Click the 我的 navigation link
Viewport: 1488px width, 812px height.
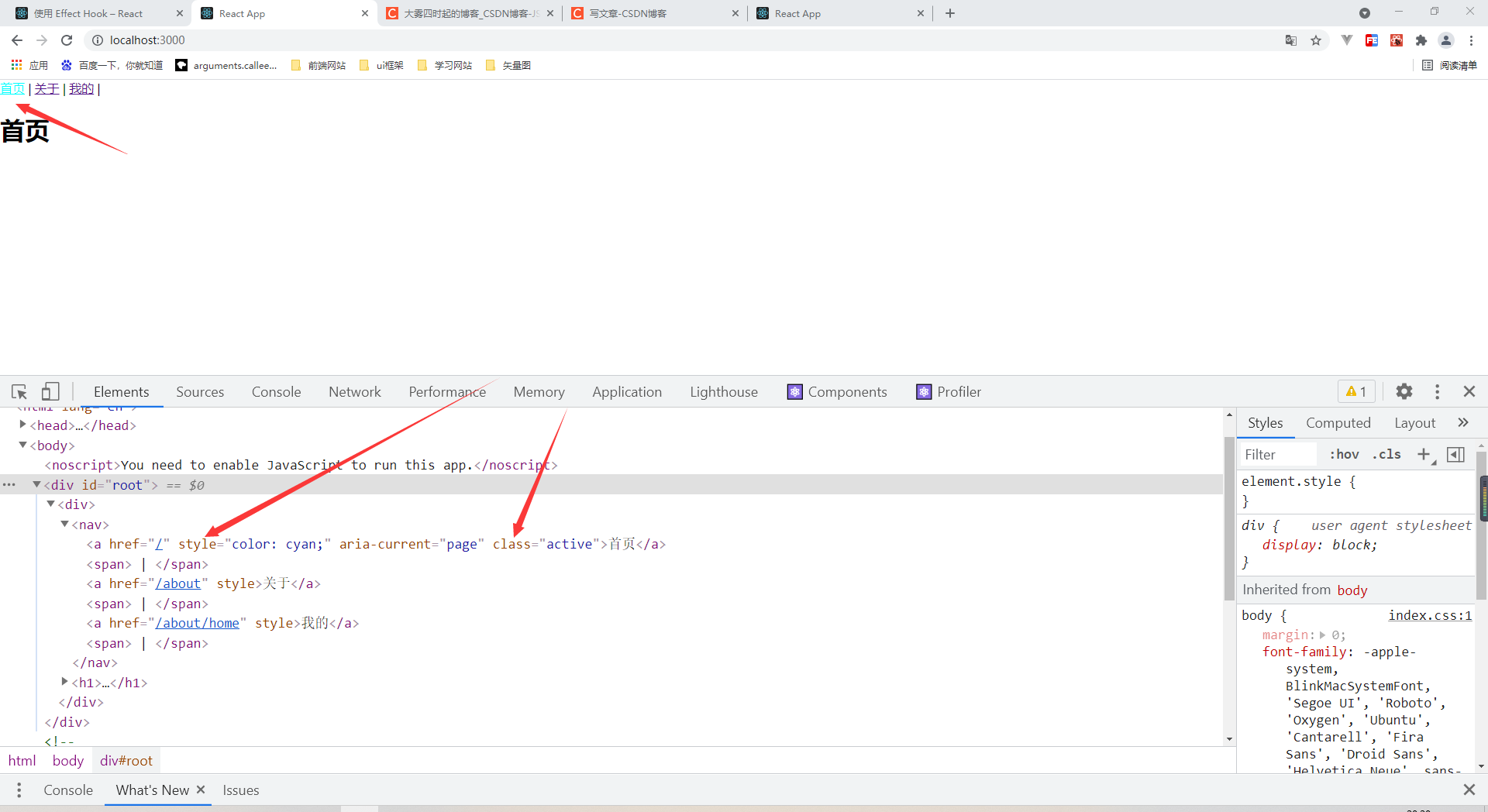[x=81, y=89]
